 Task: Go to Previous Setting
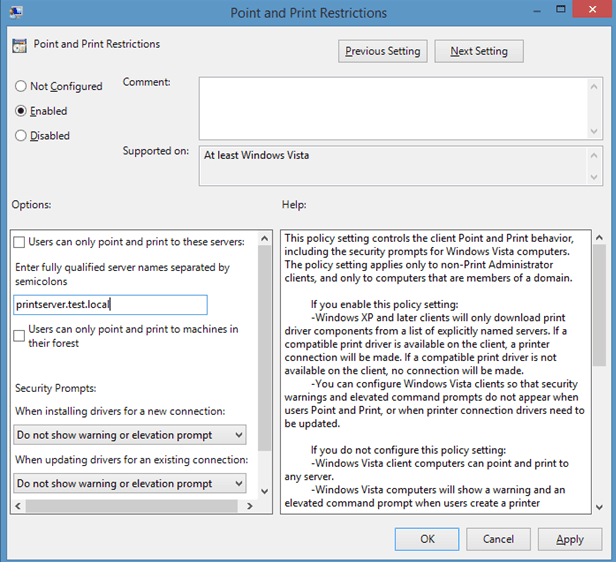pos(383,51)
